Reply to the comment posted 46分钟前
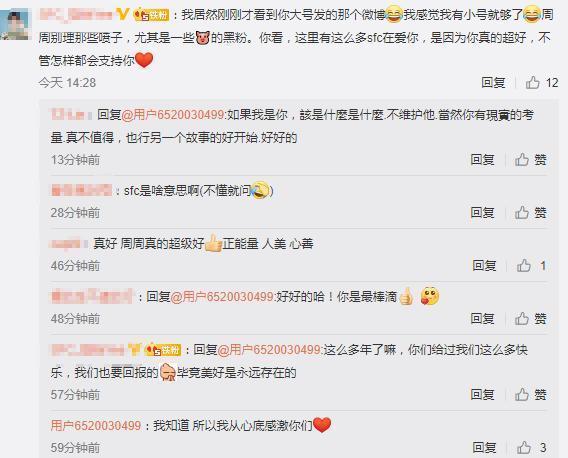Viewport: 568px width, 458px height. coord(484,266)
